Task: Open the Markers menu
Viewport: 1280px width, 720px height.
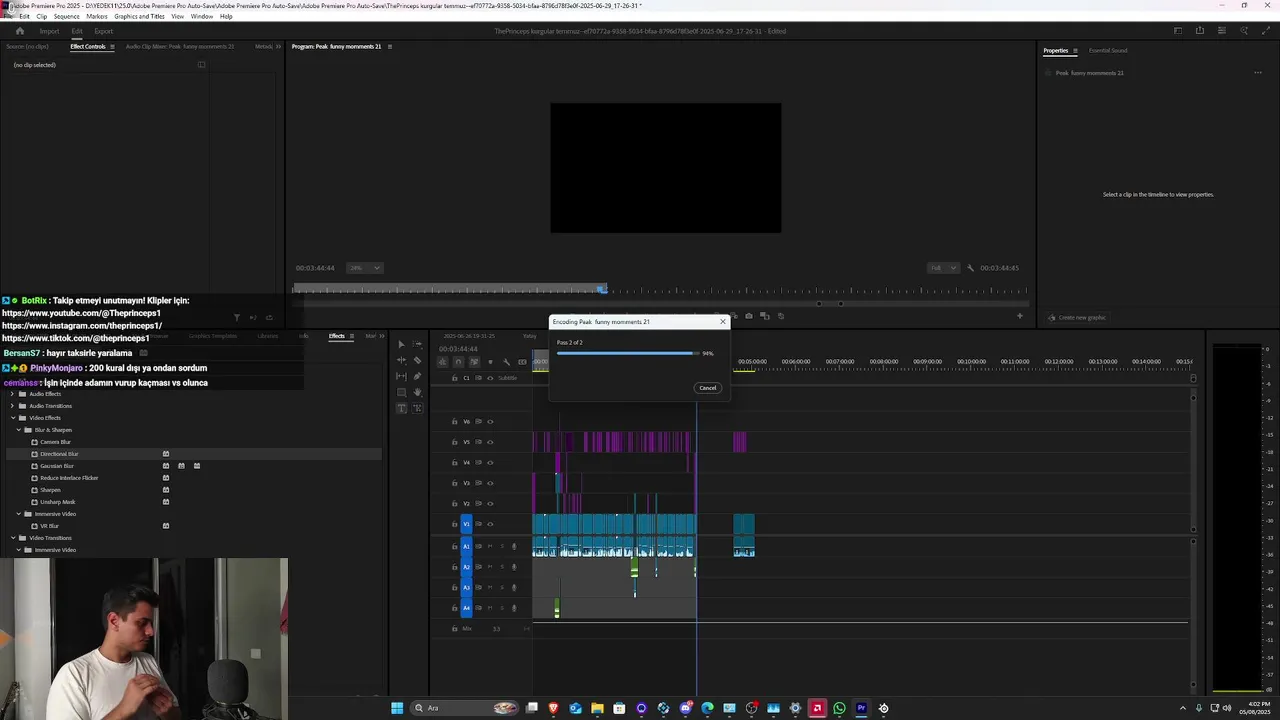Action: coord(97,16)
